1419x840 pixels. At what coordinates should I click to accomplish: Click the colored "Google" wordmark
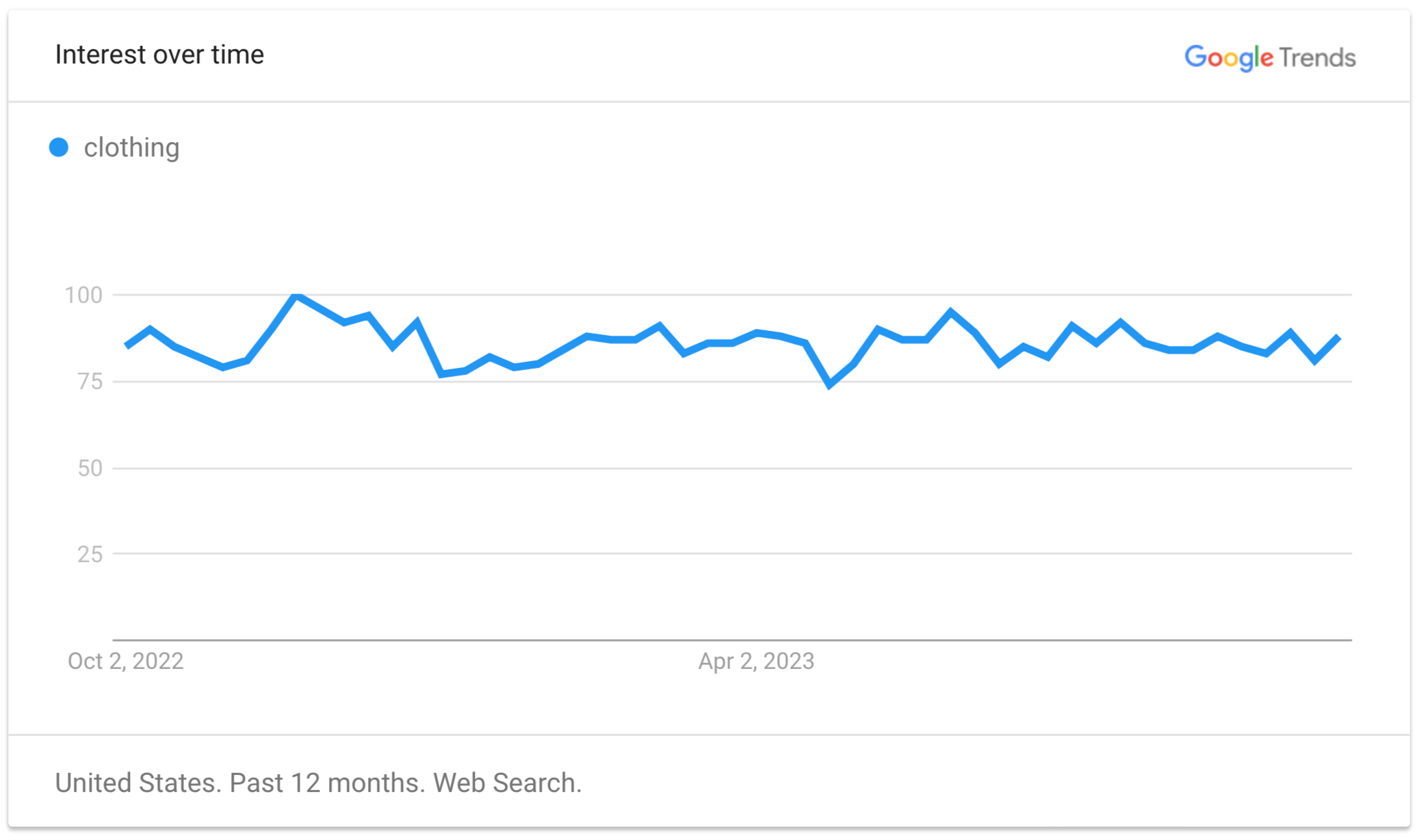[x=1229, y=57]
